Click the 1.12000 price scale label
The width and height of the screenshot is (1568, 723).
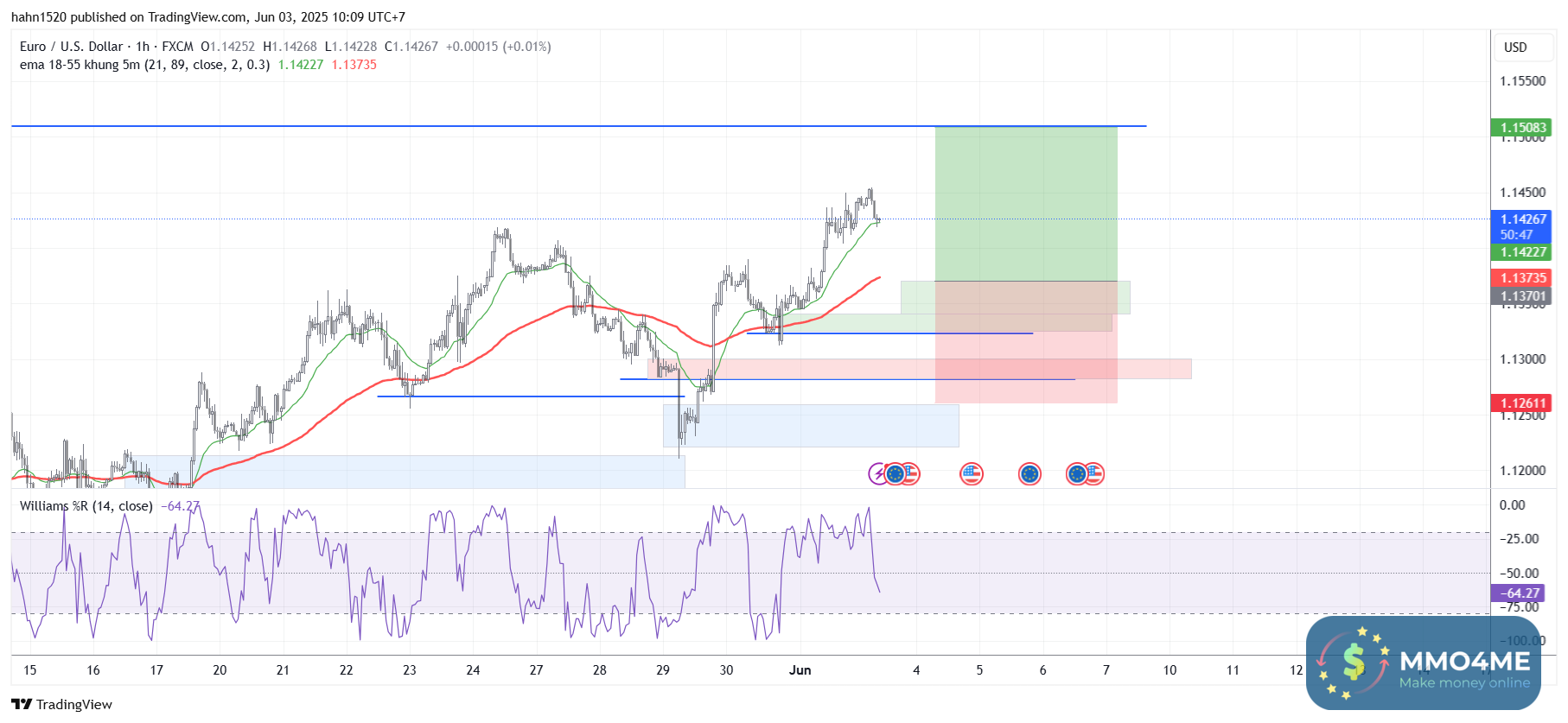click(1523, 471)
